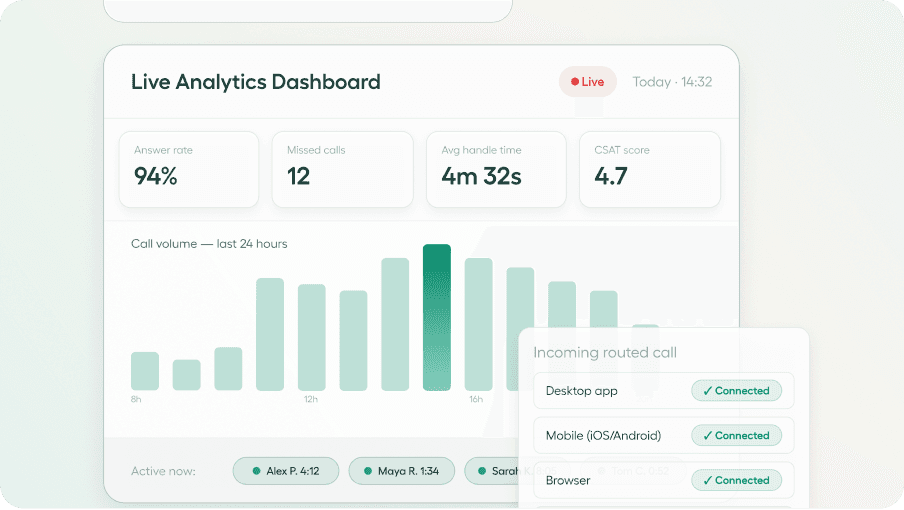Select the chart bar above the 16h label
Image resolution: width=904 pixels, height=510 pixels.
click(x=479, y=324)
